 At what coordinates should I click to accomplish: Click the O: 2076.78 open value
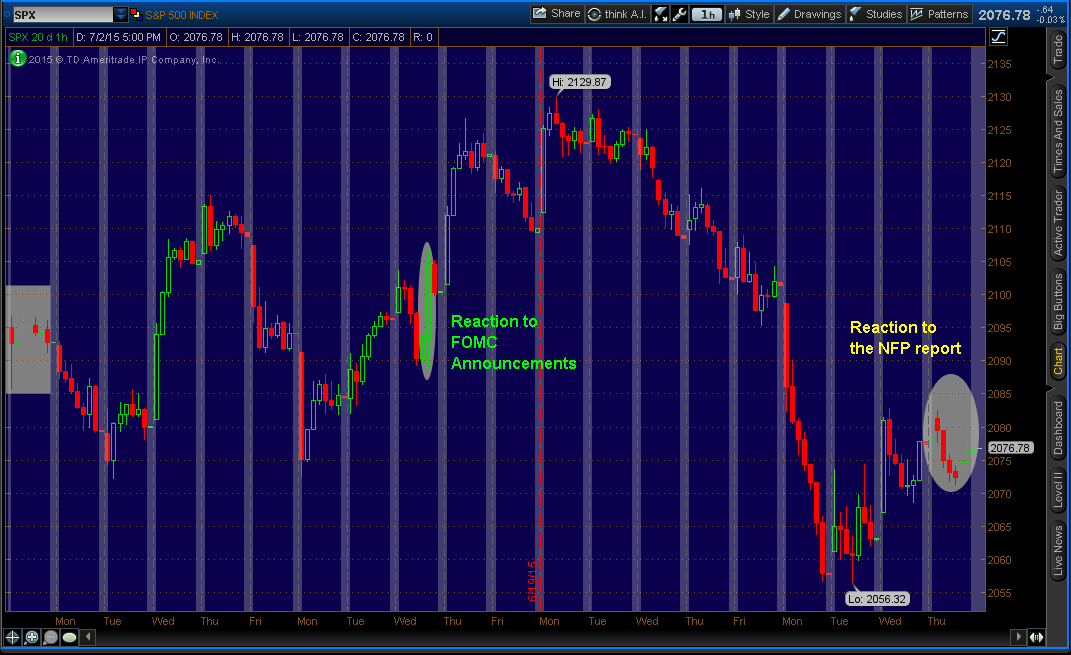(196, 37)
